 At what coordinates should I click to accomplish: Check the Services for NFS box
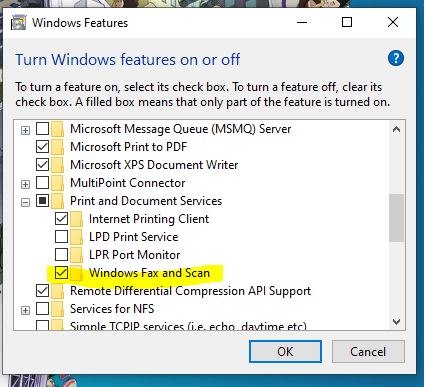coord(42,308)
